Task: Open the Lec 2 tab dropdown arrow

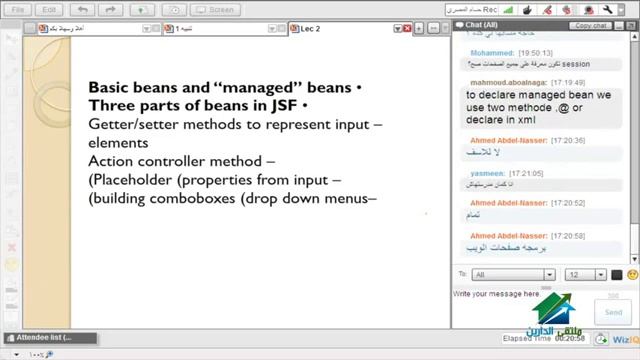Action: tap(398, 29)
